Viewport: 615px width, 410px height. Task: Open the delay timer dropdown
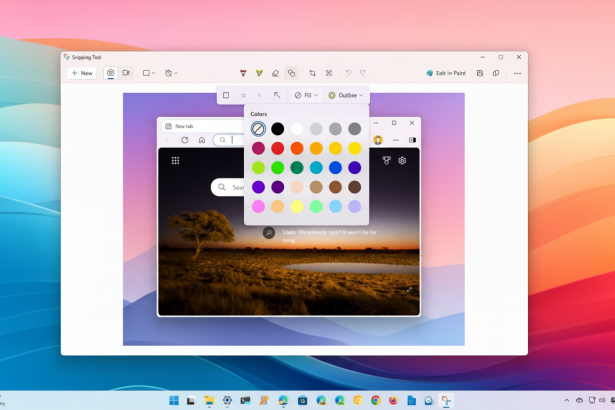coord(171,73)
